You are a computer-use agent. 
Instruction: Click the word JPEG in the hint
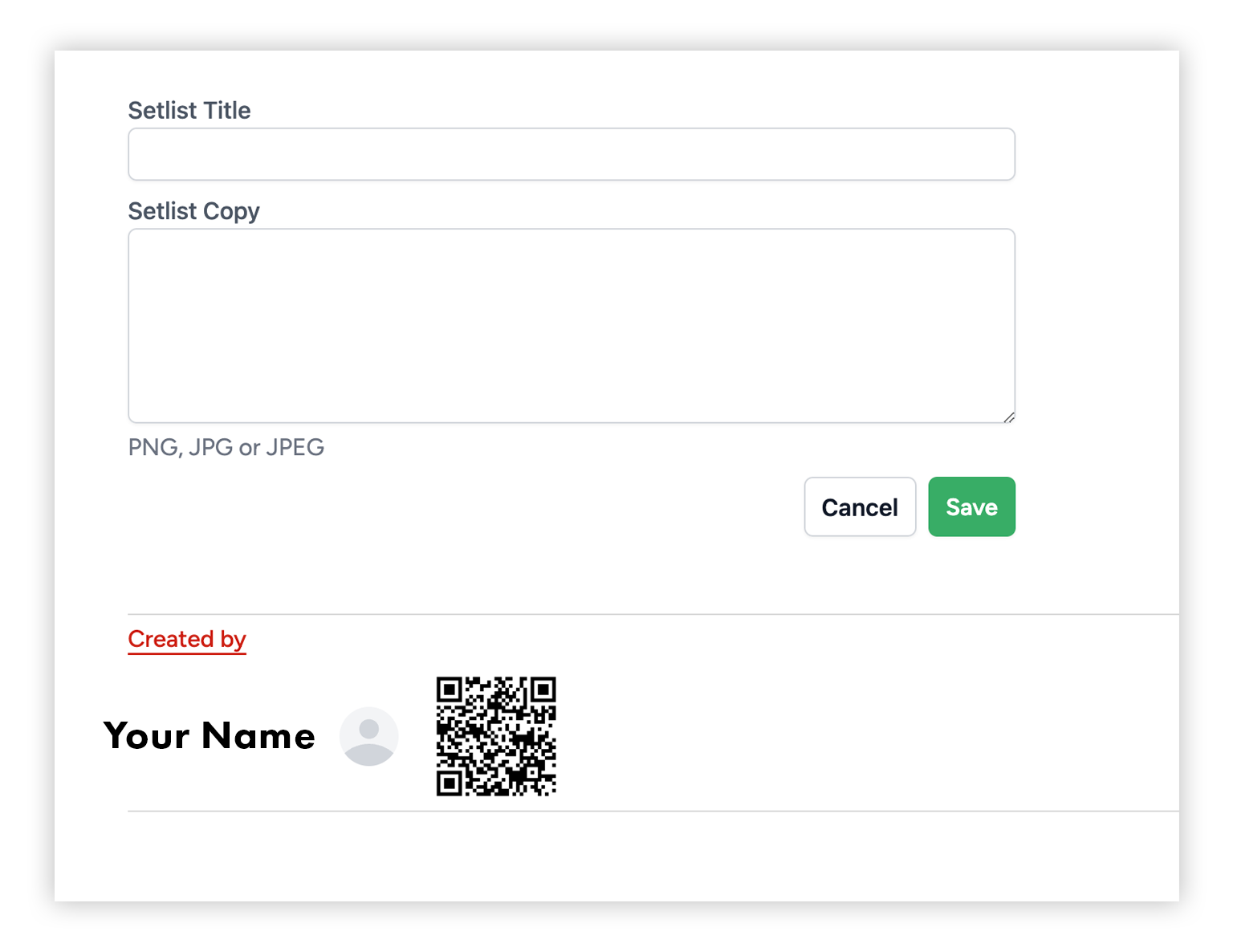tap(295, 447)
